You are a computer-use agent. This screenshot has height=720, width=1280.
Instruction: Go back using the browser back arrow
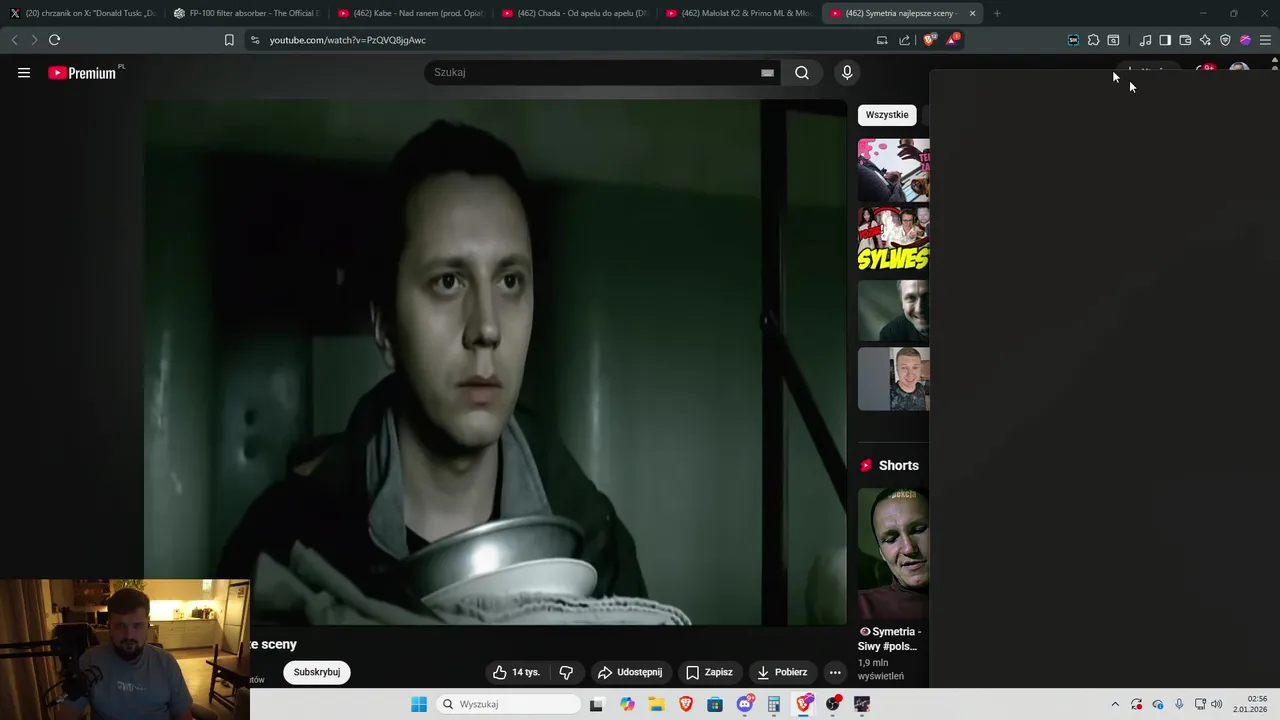click(14, 40)
